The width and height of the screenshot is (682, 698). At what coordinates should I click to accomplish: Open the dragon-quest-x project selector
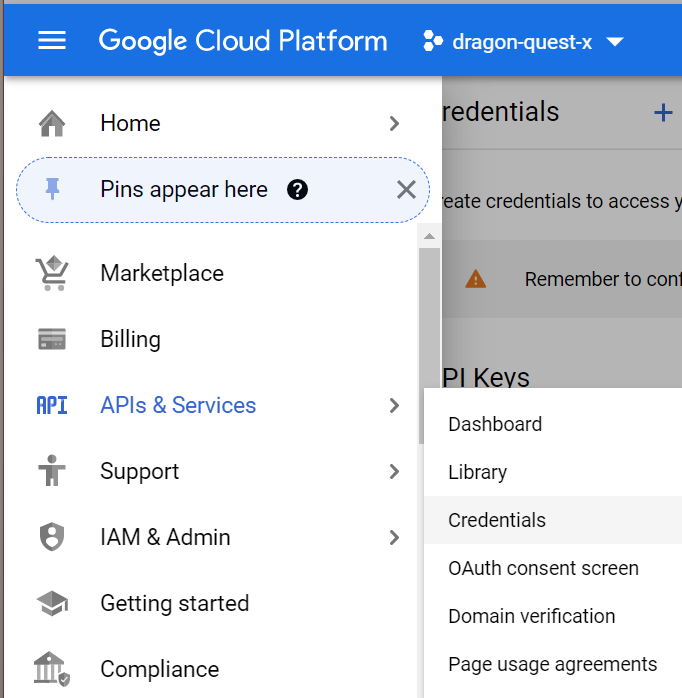(x=524, y=42)
